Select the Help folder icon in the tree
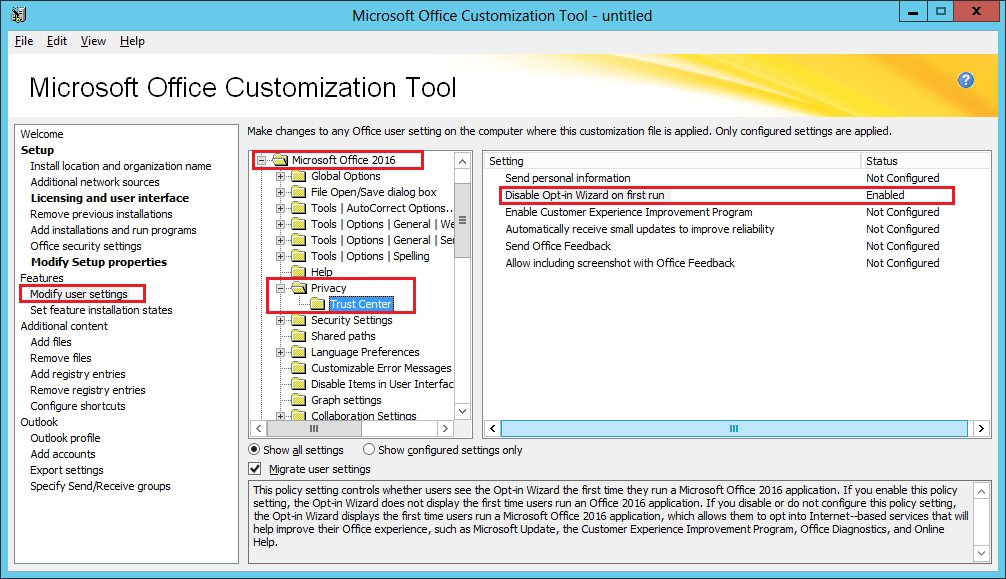The height and width of the screenshot is (579, 1006). tap(298, 272)
